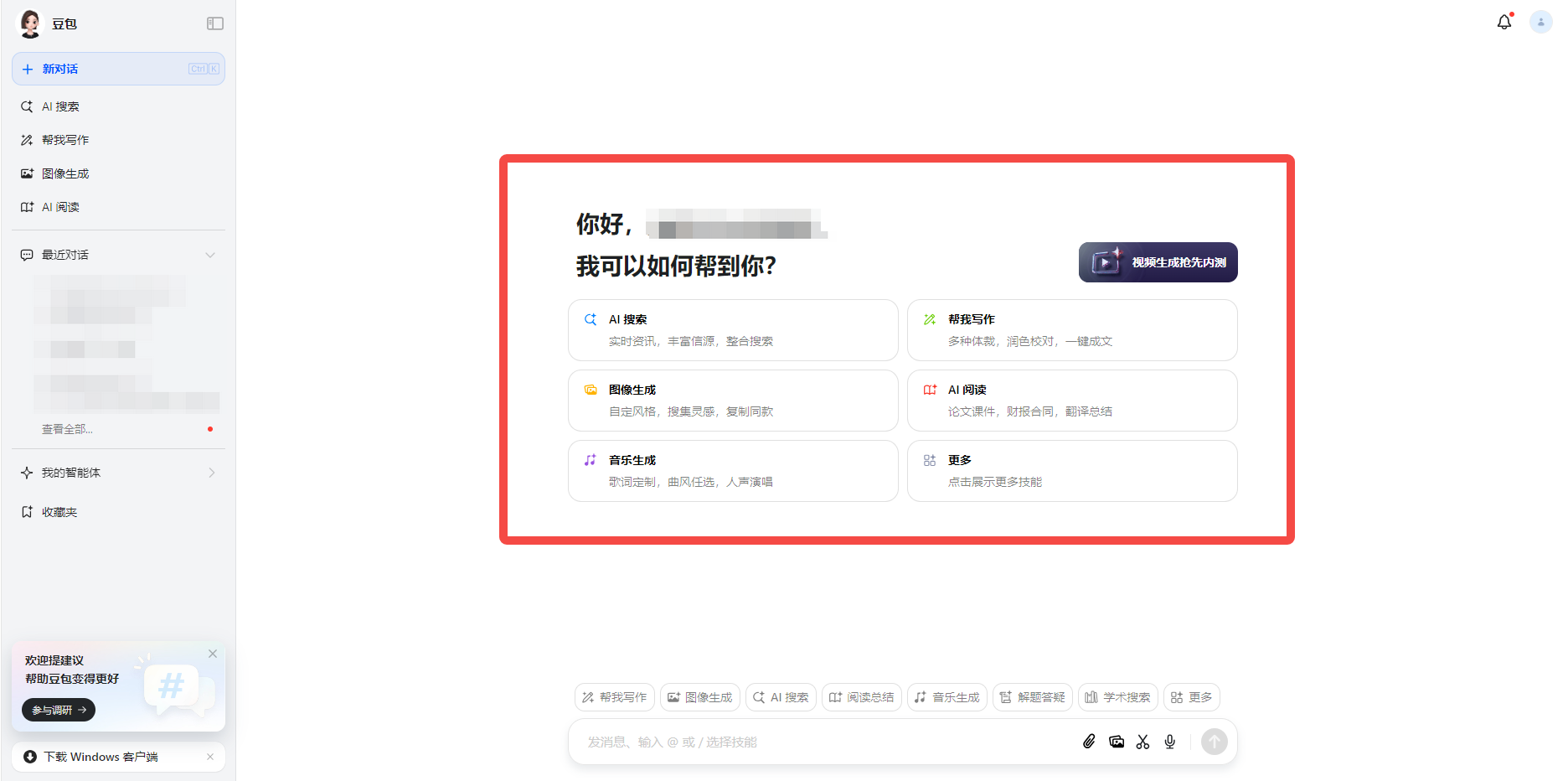Viewport: 1568px width, 781px height.
Task: Click the scissors clip icon
Action: pos(1143,742)
